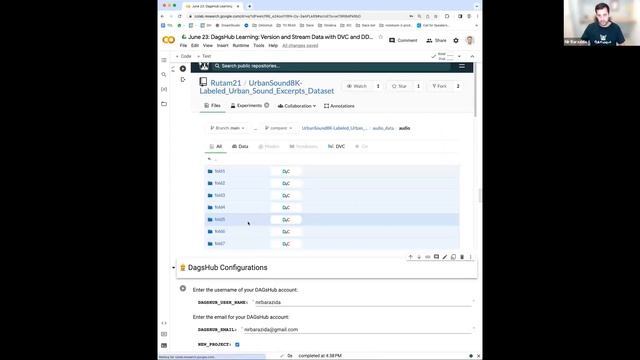Go back in browser history
640x360 pixels.
(162, 16)
